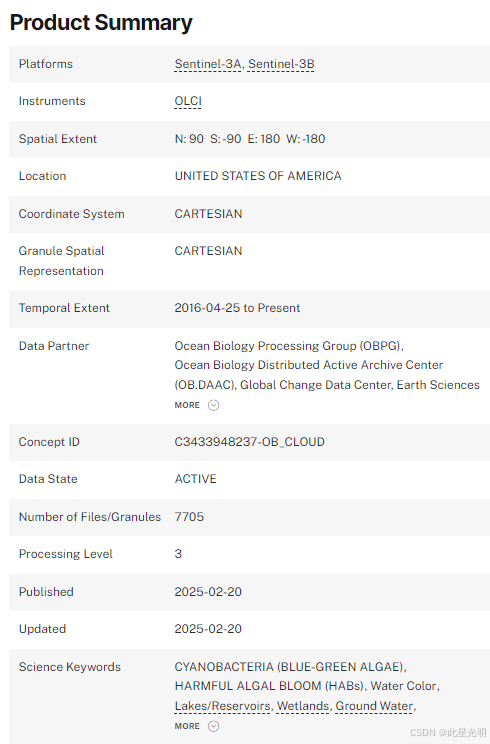Click the Published date 2025-02-20

208,592
